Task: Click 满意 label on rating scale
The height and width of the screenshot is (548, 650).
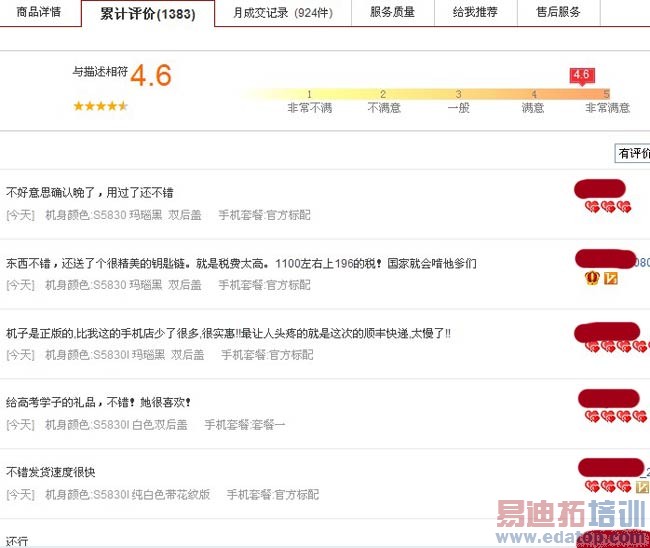Action: point(533,108)
